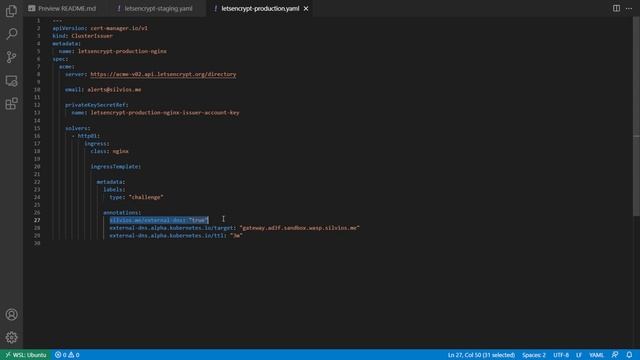Screen dimensions: 640x360
Task: Click 'ingressTemplate:' key
Action: pos(116,167)
